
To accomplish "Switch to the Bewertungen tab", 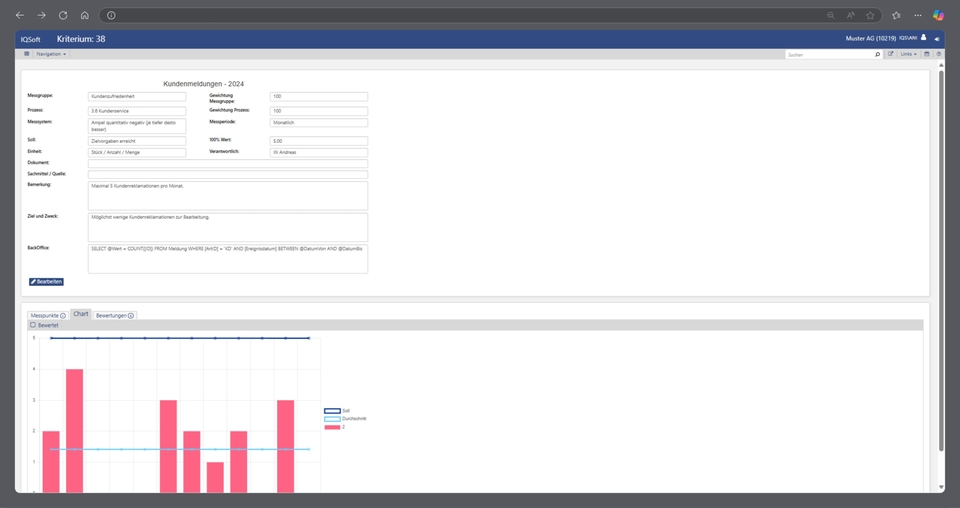I will (x=114, y=315).
